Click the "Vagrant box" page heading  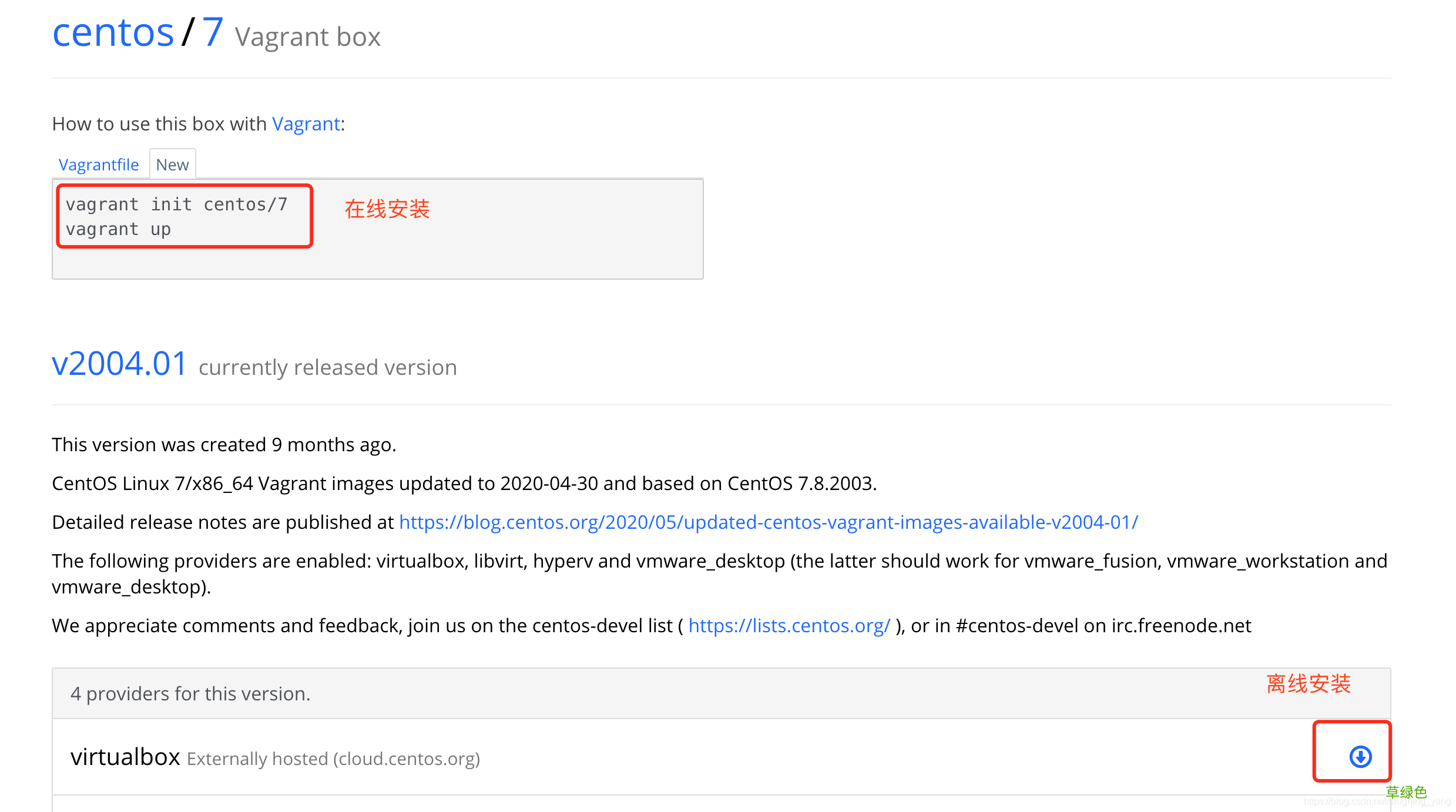tap(307, 36)
